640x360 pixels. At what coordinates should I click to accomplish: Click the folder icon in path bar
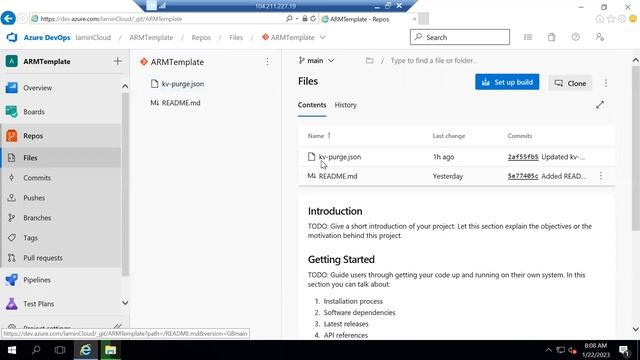pyautogui.click(x=369, y=60)
